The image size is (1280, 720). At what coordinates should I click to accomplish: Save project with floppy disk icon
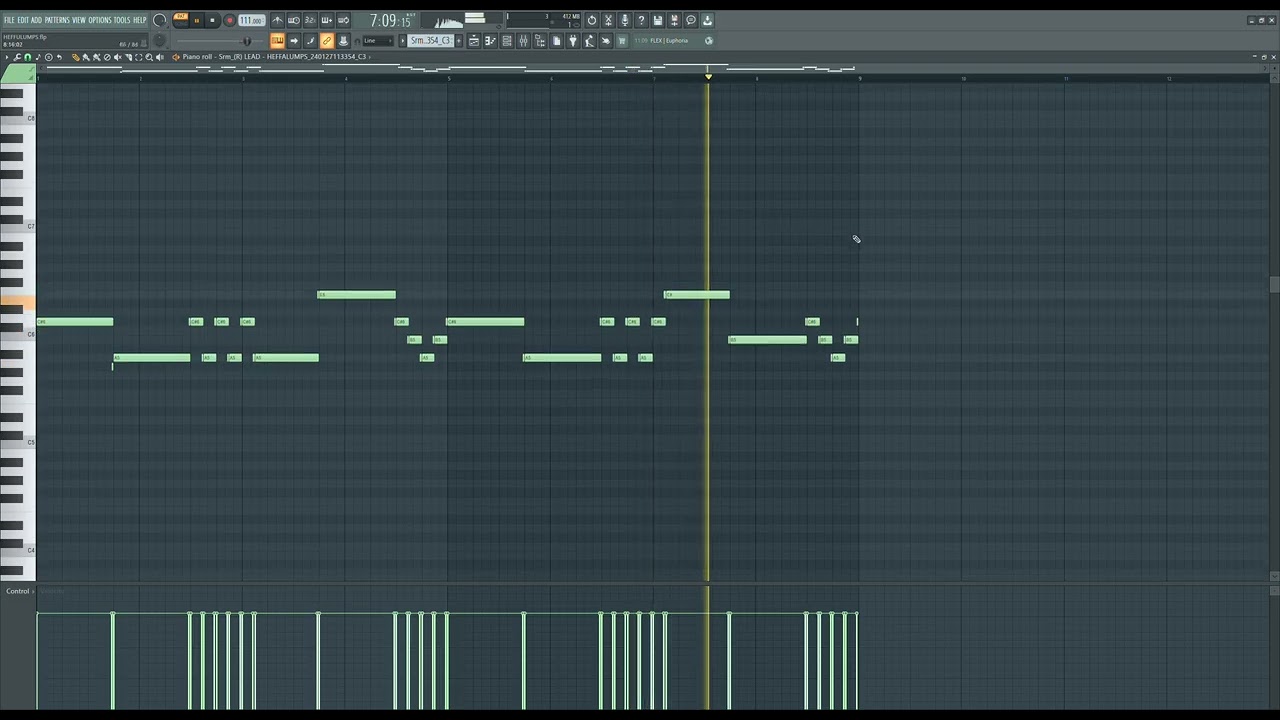(658, 21)
